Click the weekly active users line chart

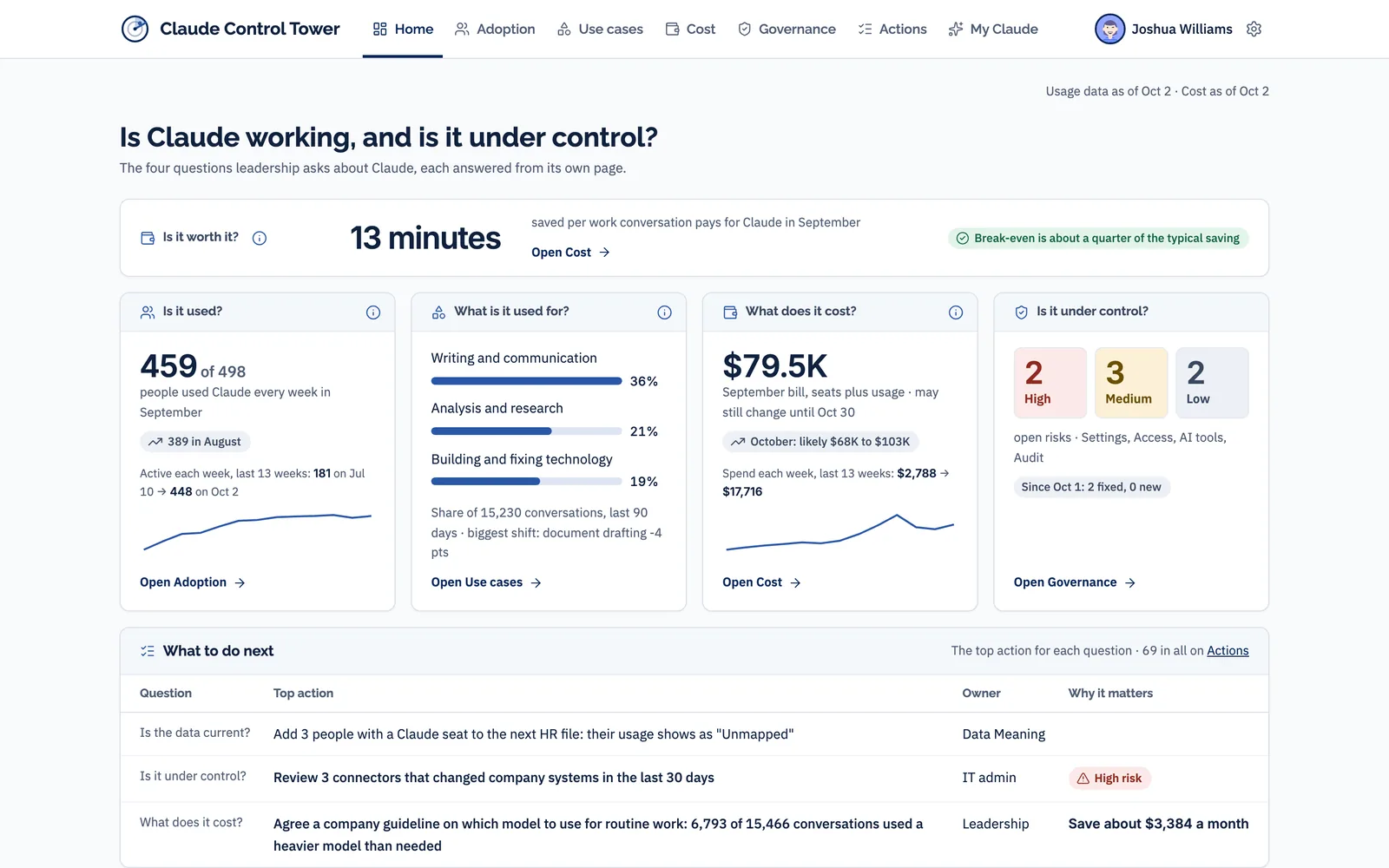[x=257, y=531]
